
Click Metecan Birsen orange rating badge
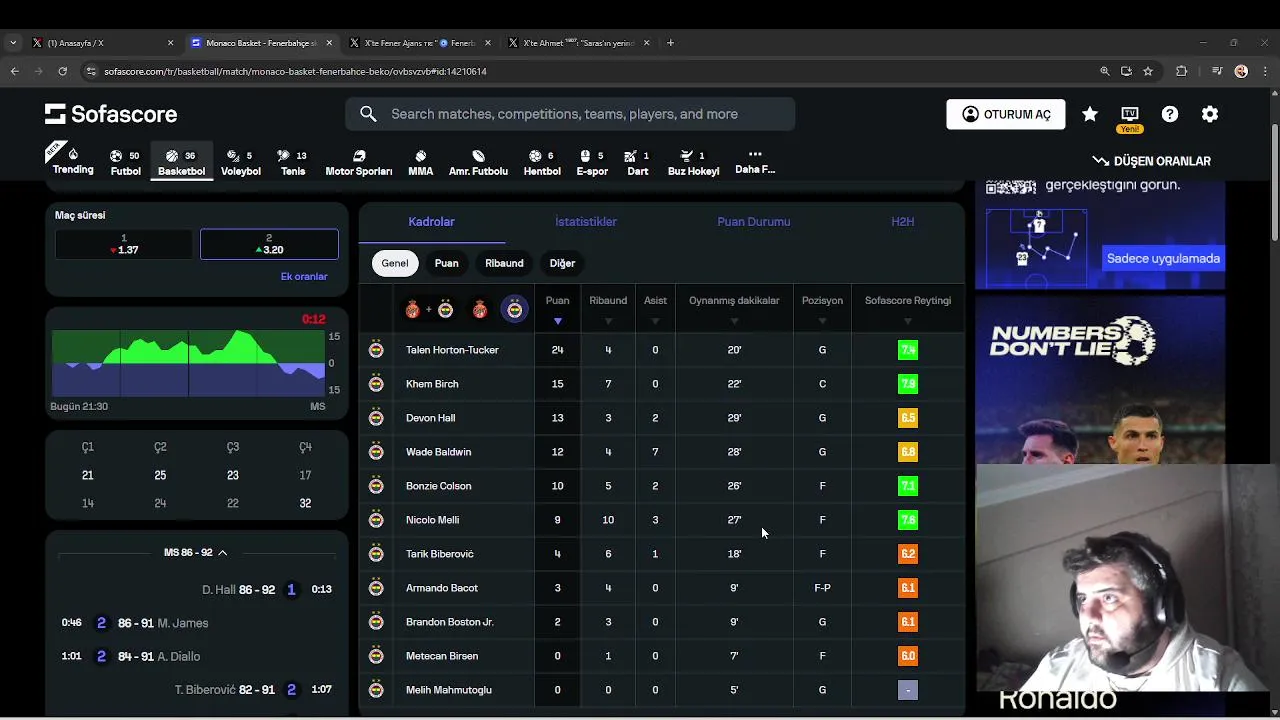[x=908, y=656]
